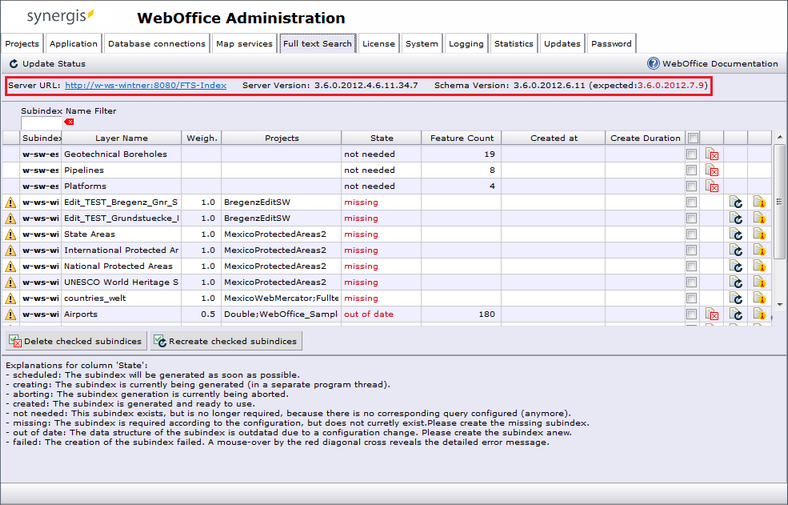The width and height of the screenshot is (788, 505).
Task: Click Delete checked subindices button
Action: coord(76,341)
